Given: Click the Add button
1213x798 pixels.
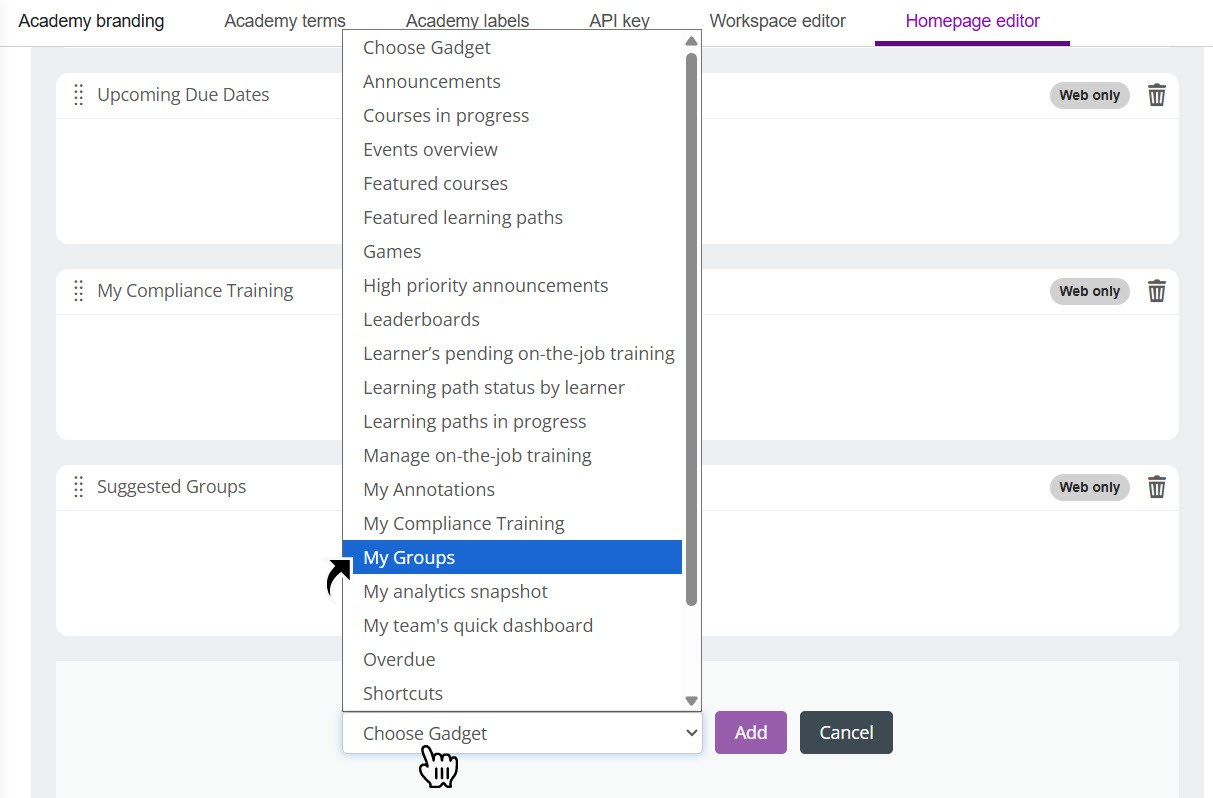Looking at the screenshot, I should 750,732.
